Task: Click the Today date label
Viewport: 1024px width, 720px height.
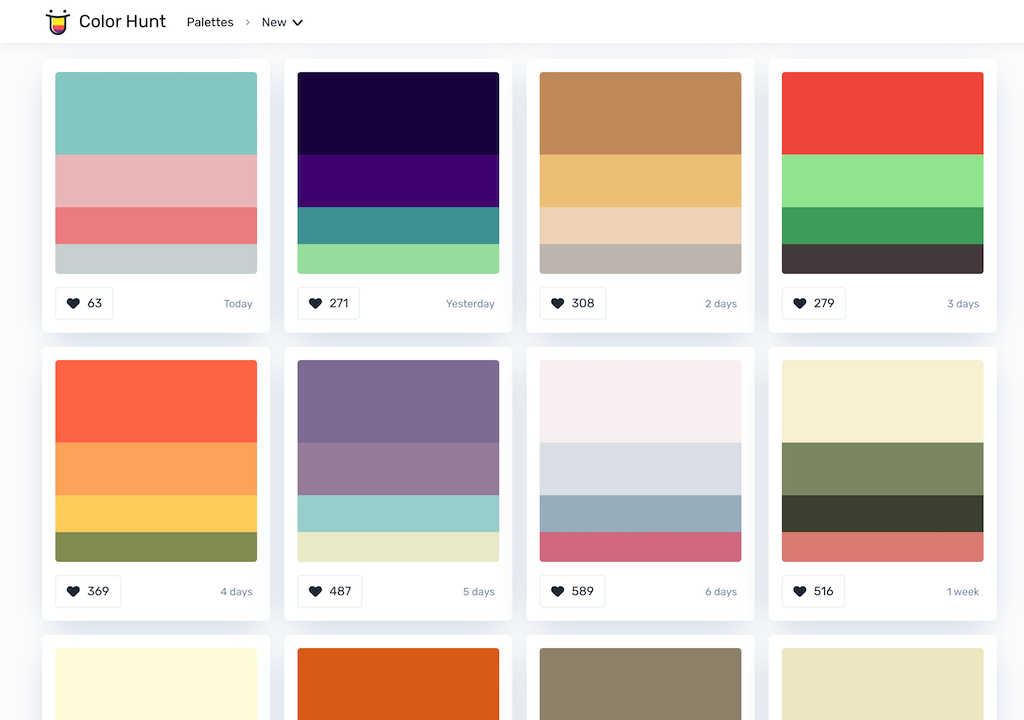Action: coord(238,304)
